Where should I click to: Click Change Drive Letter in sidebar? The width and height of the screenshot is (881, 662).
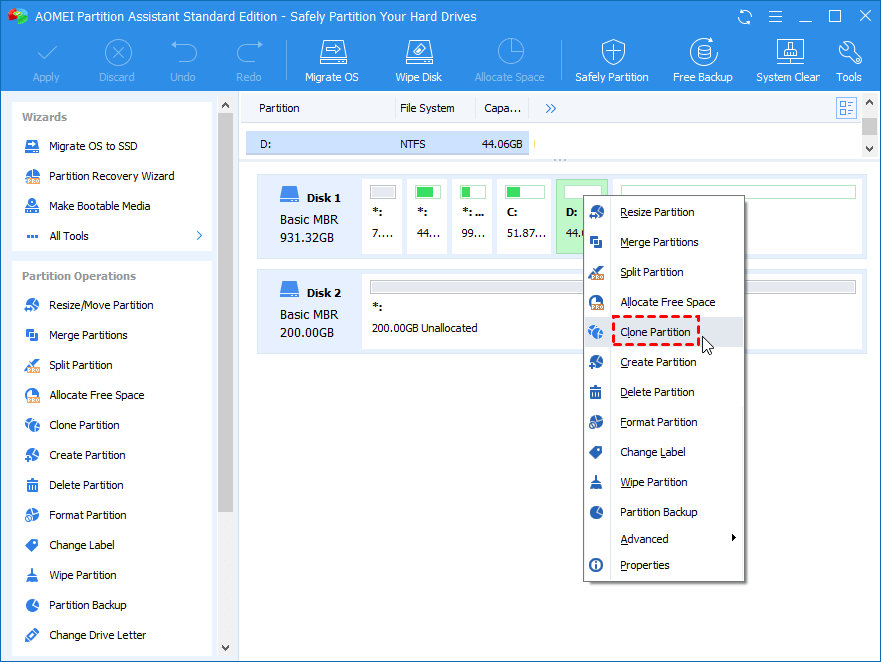click(97, 635)
